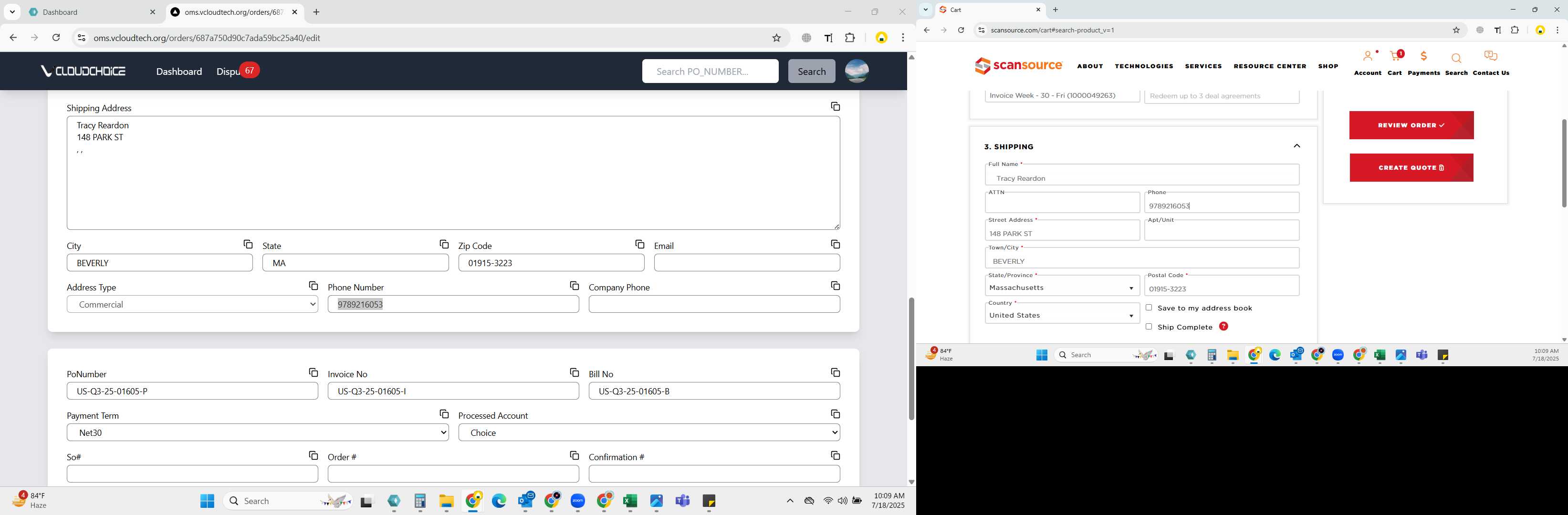The width and height of the screenshot is (1568, 515).
Task: Click the Deal agreements field in ScanSource
Action: 1222,96
